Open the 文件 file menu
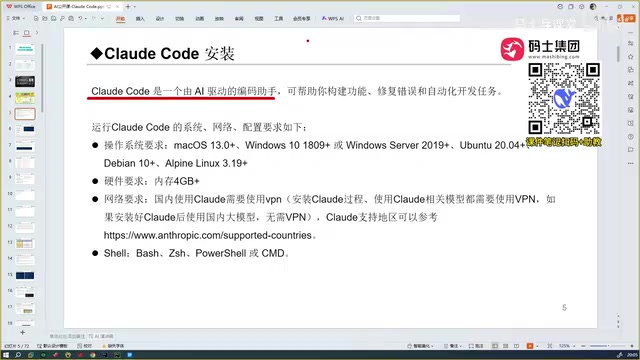The width and height of the screenshot is (640, 360). [x=16, y=18]
